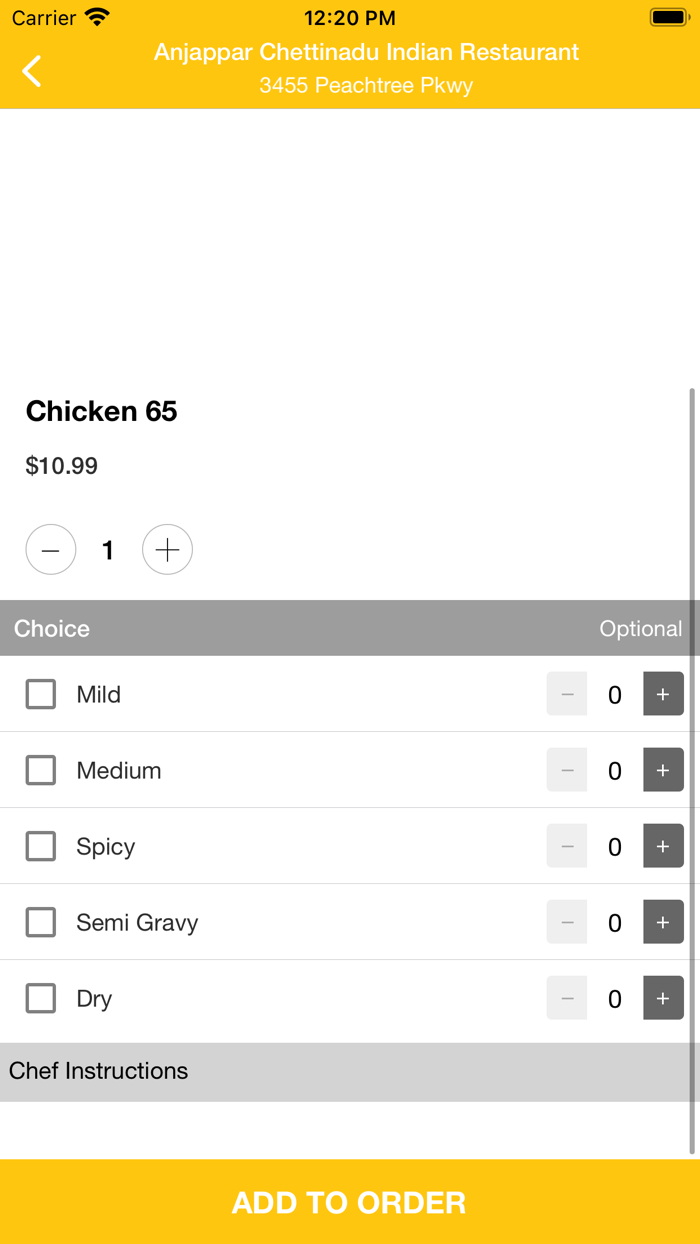This screenshot has height=1244, width=700.
Task: Select the Spicy checkbox
Action: coord(41,846)
